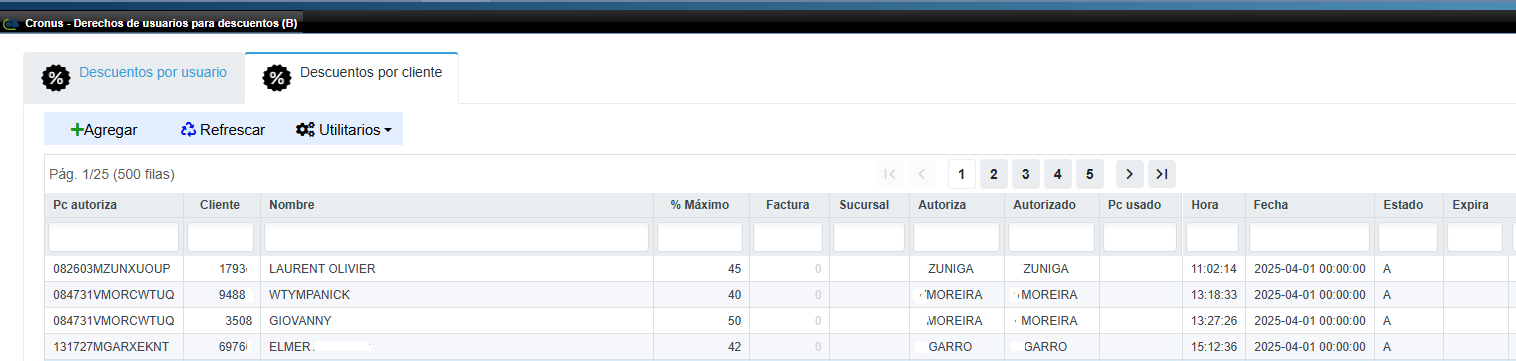Select the GIOVANNY name cell
The width and height of the screenshot is (1516, 361).
[456, 321]
